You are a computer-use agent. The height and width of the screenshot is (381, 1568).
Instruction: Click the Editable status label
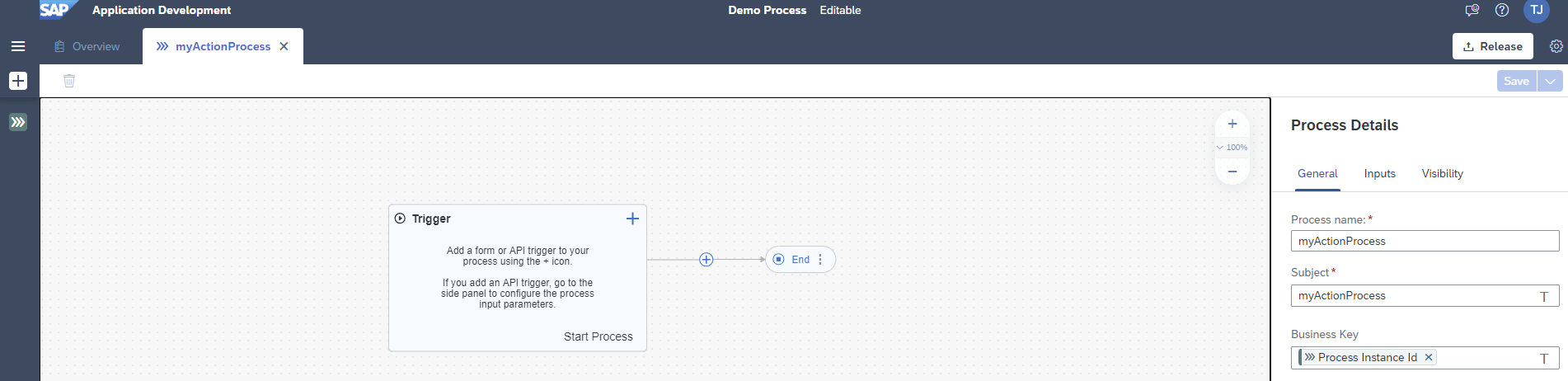pyautogui.click(x=840, y=10)
